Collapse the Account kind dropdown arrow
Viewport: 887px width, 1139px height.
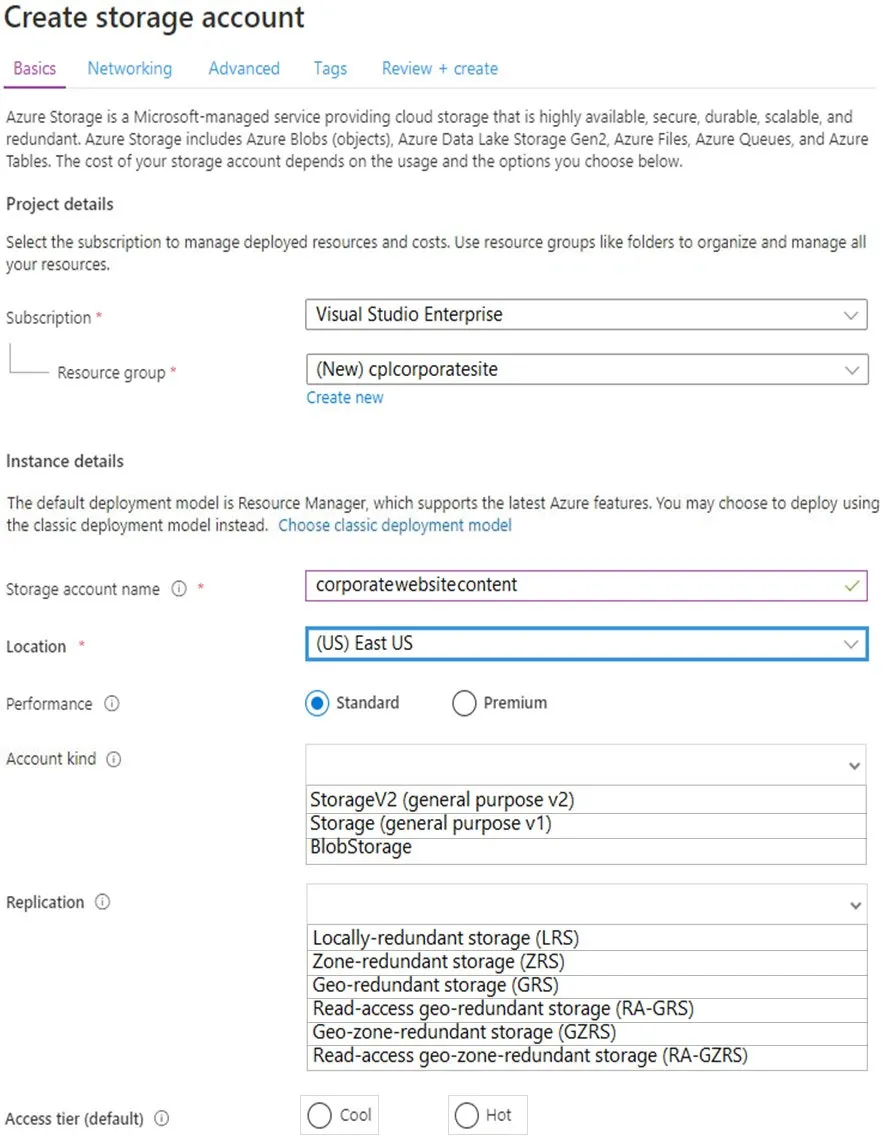coord(854,766)
